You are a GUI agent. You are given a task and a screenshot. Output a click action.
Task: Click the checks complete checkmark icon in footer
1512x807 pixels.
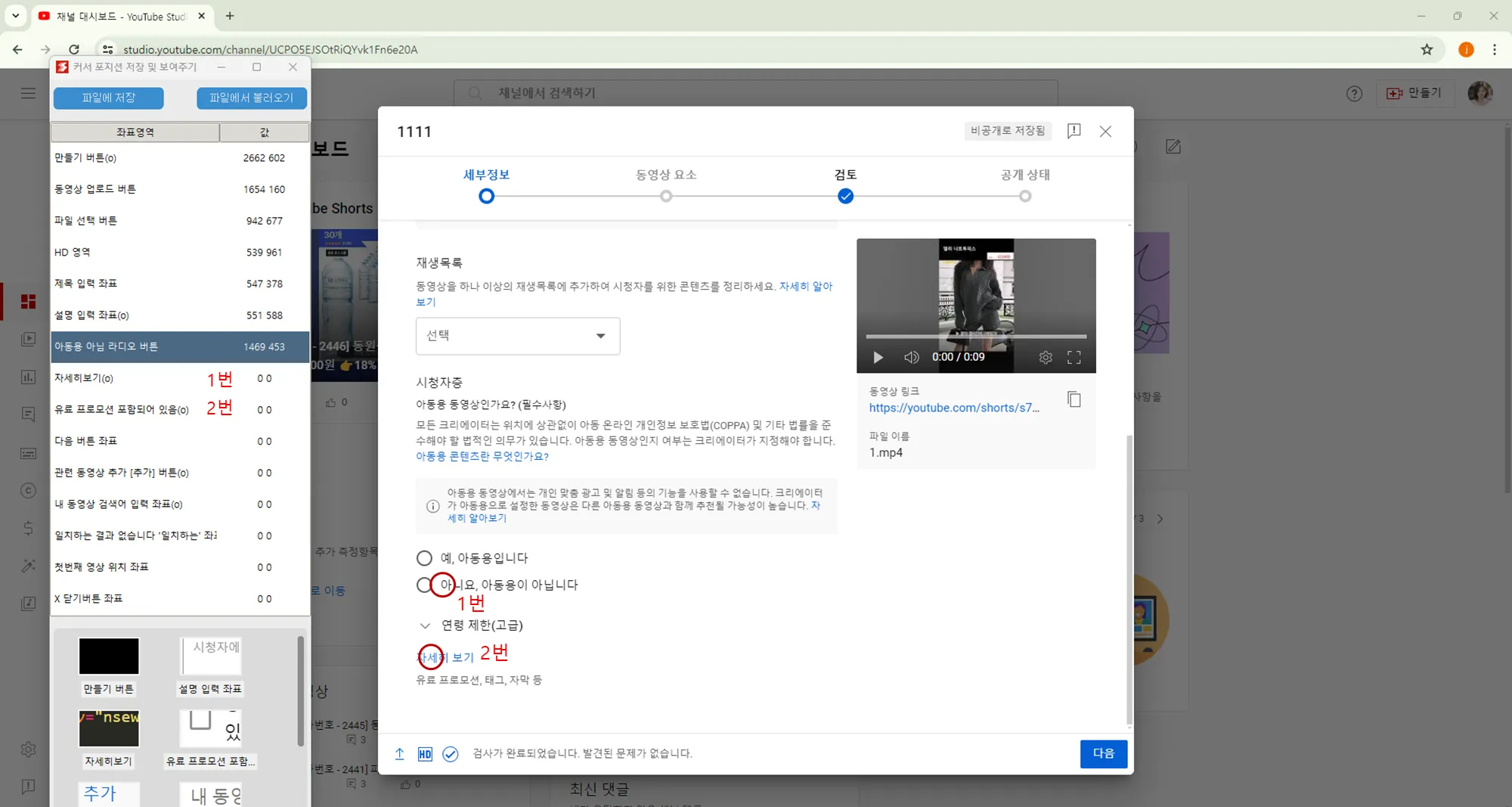click(451, 753)
